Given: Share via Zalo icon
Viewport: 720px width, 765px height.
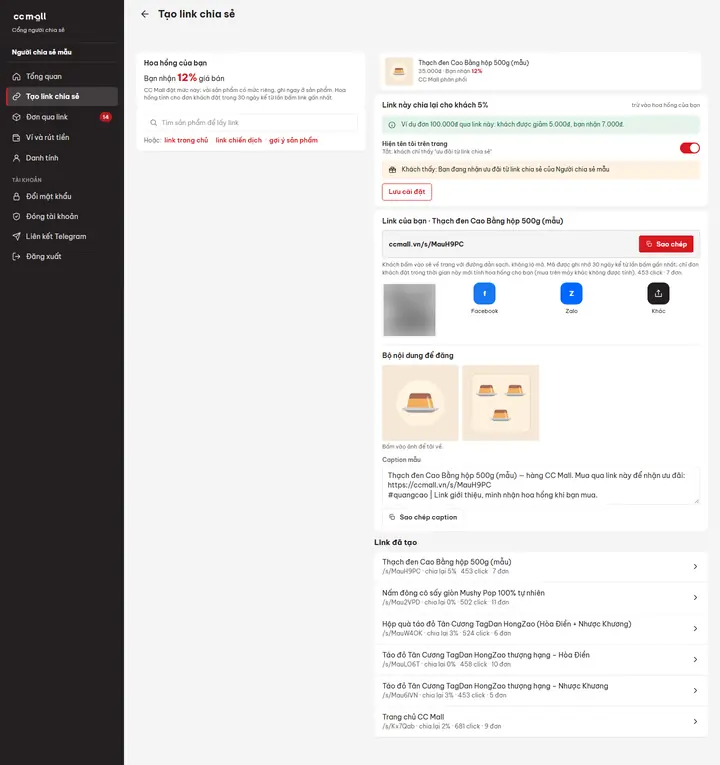Looking at the screenshot, I should click(571, 294).
